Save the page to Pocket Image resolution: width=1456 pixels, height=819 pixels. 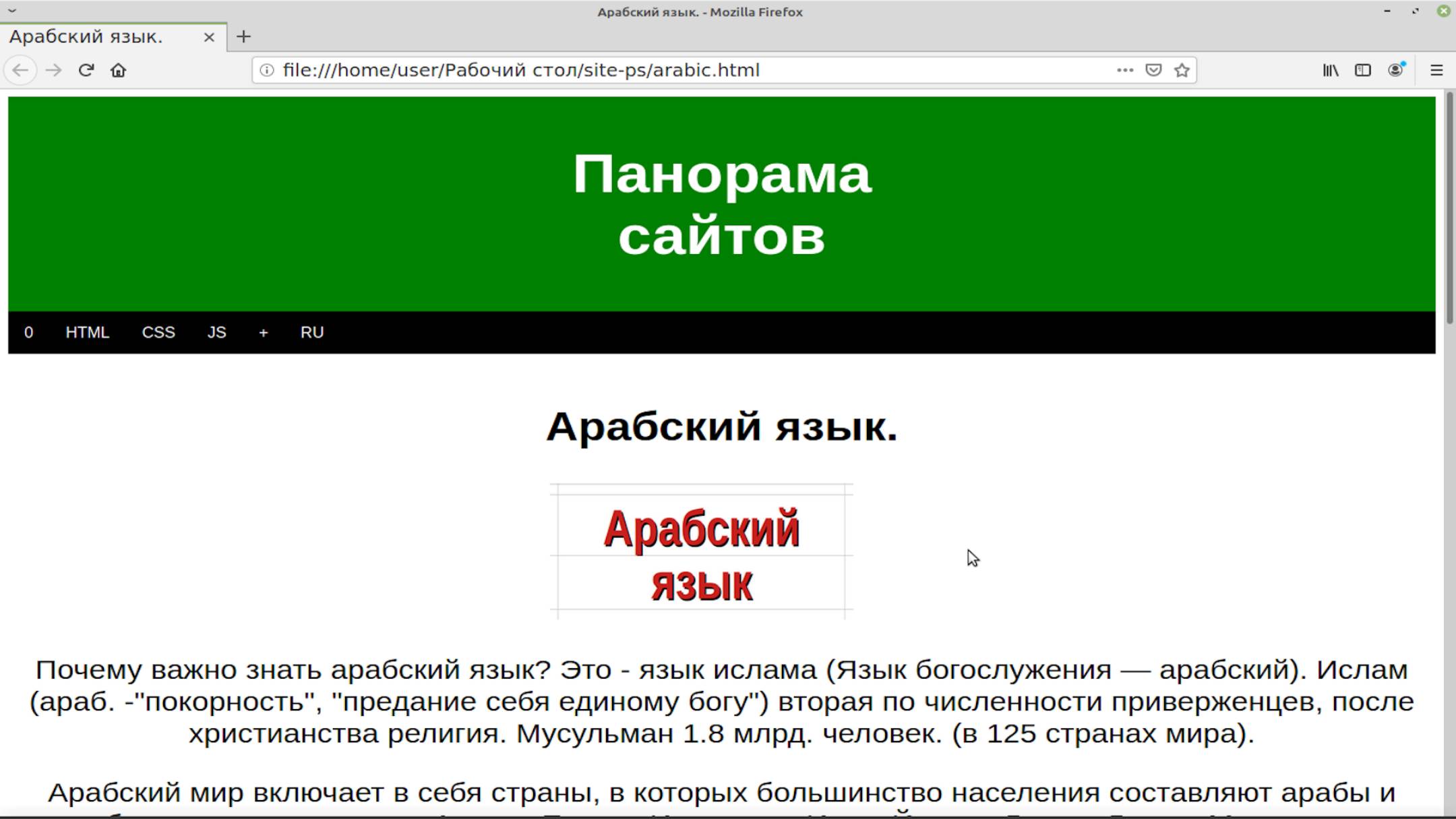tap(1154, 69)
